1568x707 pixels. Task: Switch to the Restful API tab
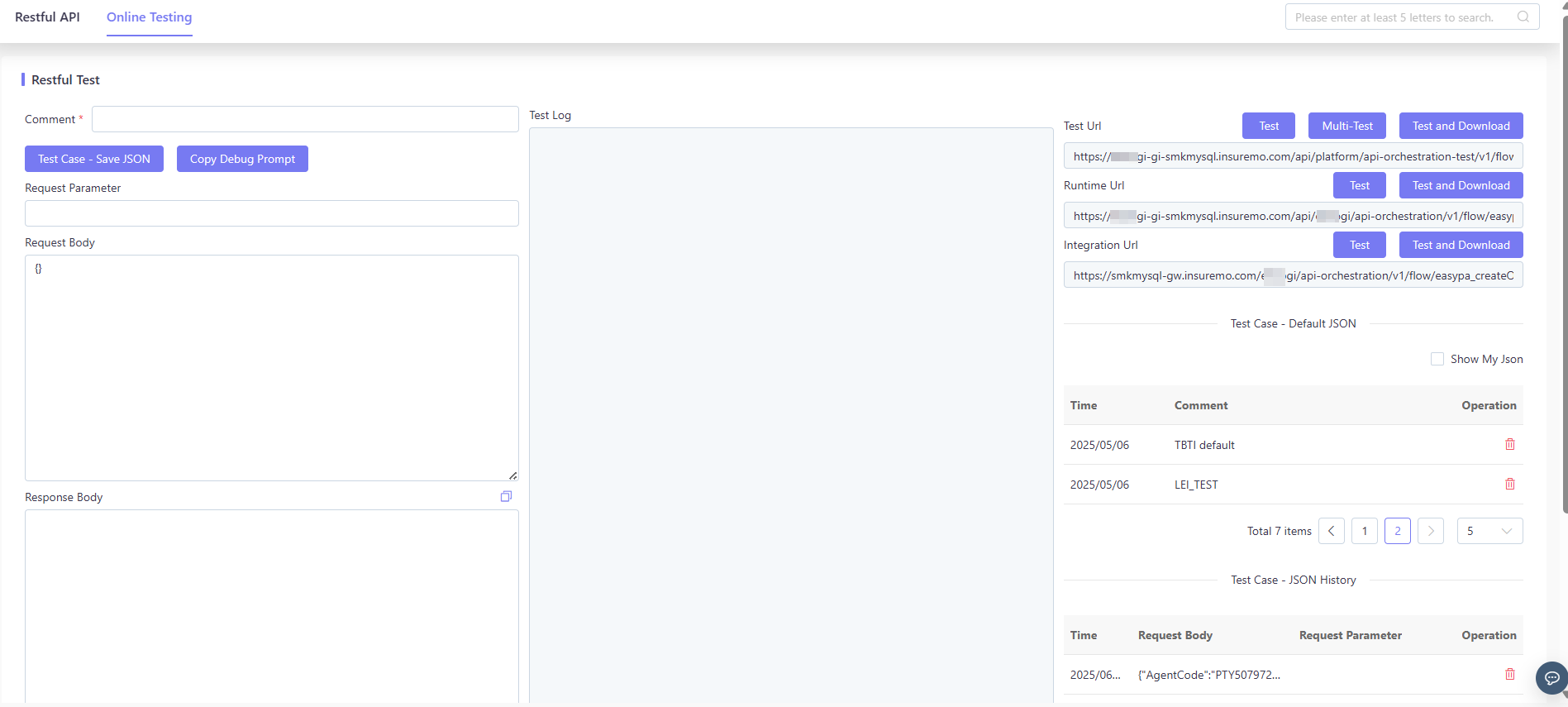[47, 17]
